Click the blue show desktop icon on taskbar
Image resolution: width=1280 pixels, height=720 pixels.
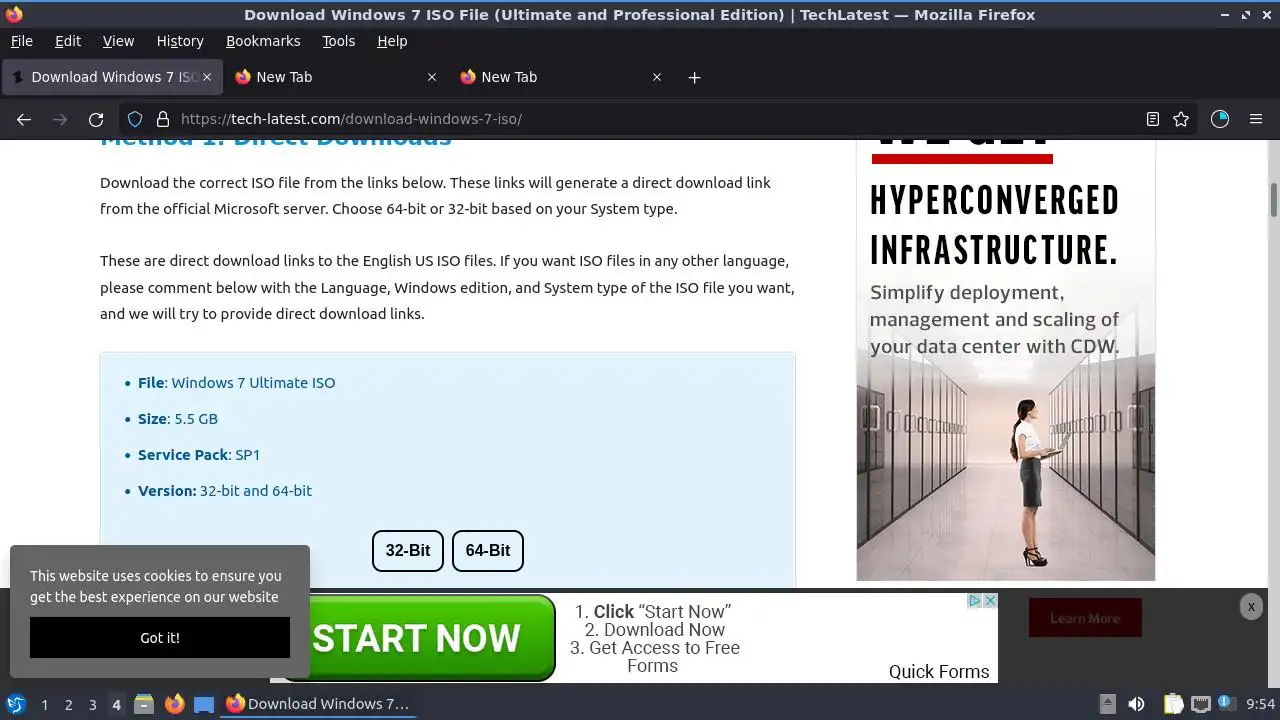coord(204,704)
